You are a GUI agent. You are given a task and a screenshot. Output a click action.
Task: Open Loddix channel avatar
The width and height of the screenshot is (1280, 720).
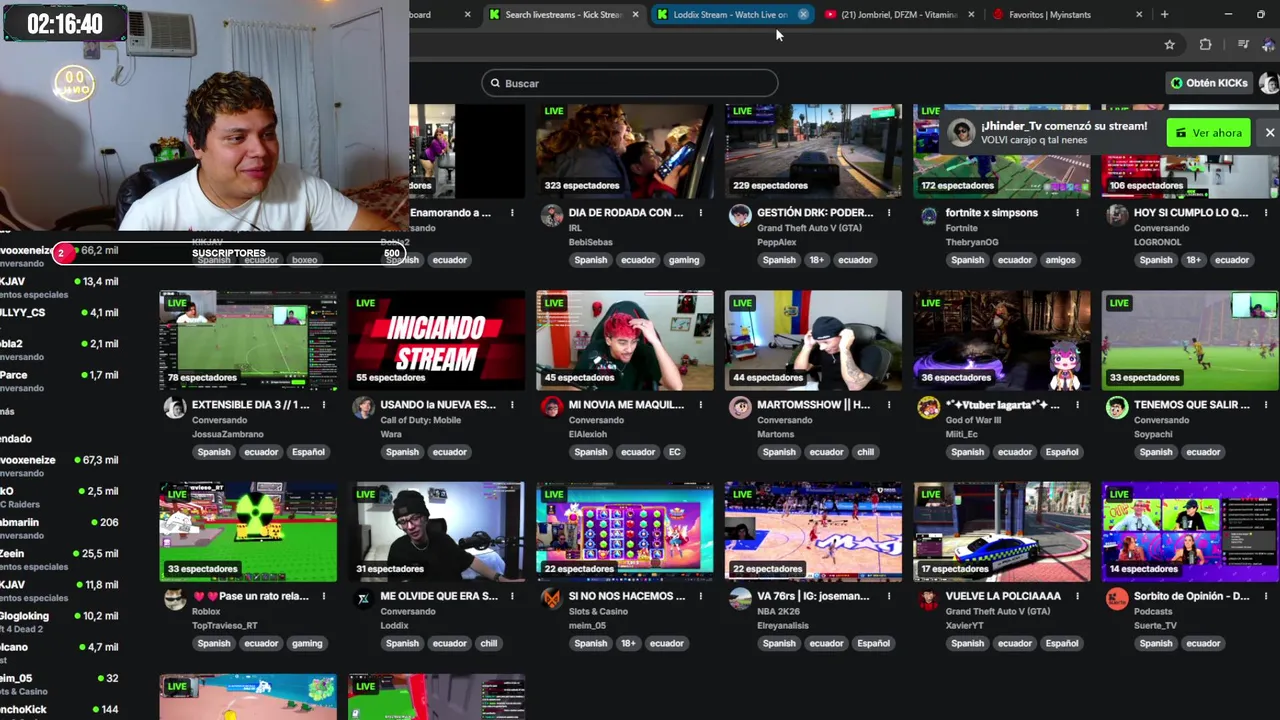[363, 599]
